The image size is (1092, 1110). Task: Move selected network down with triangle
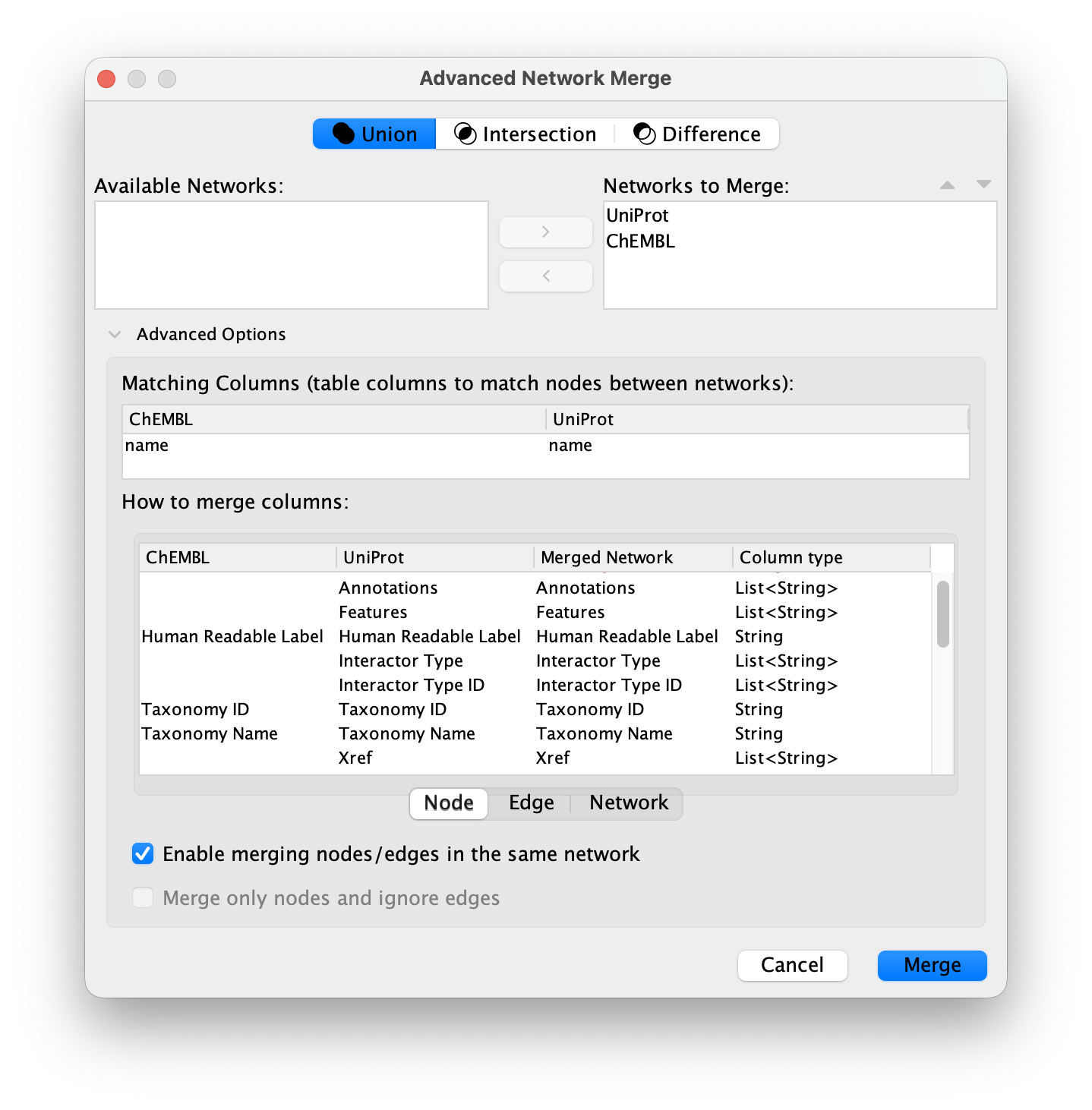pyautogui.click(x=983, y=184)
